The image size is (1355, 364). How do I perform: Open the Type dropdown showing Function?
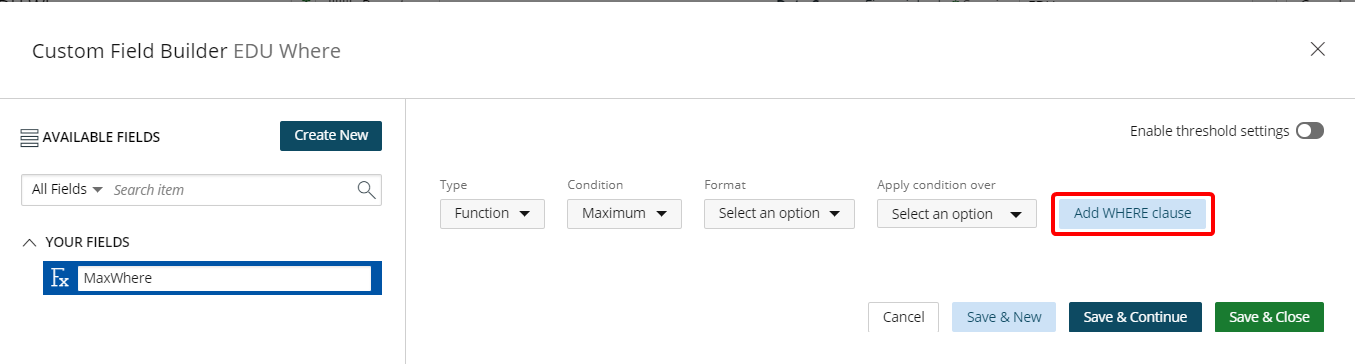click(x=492, y=213)
